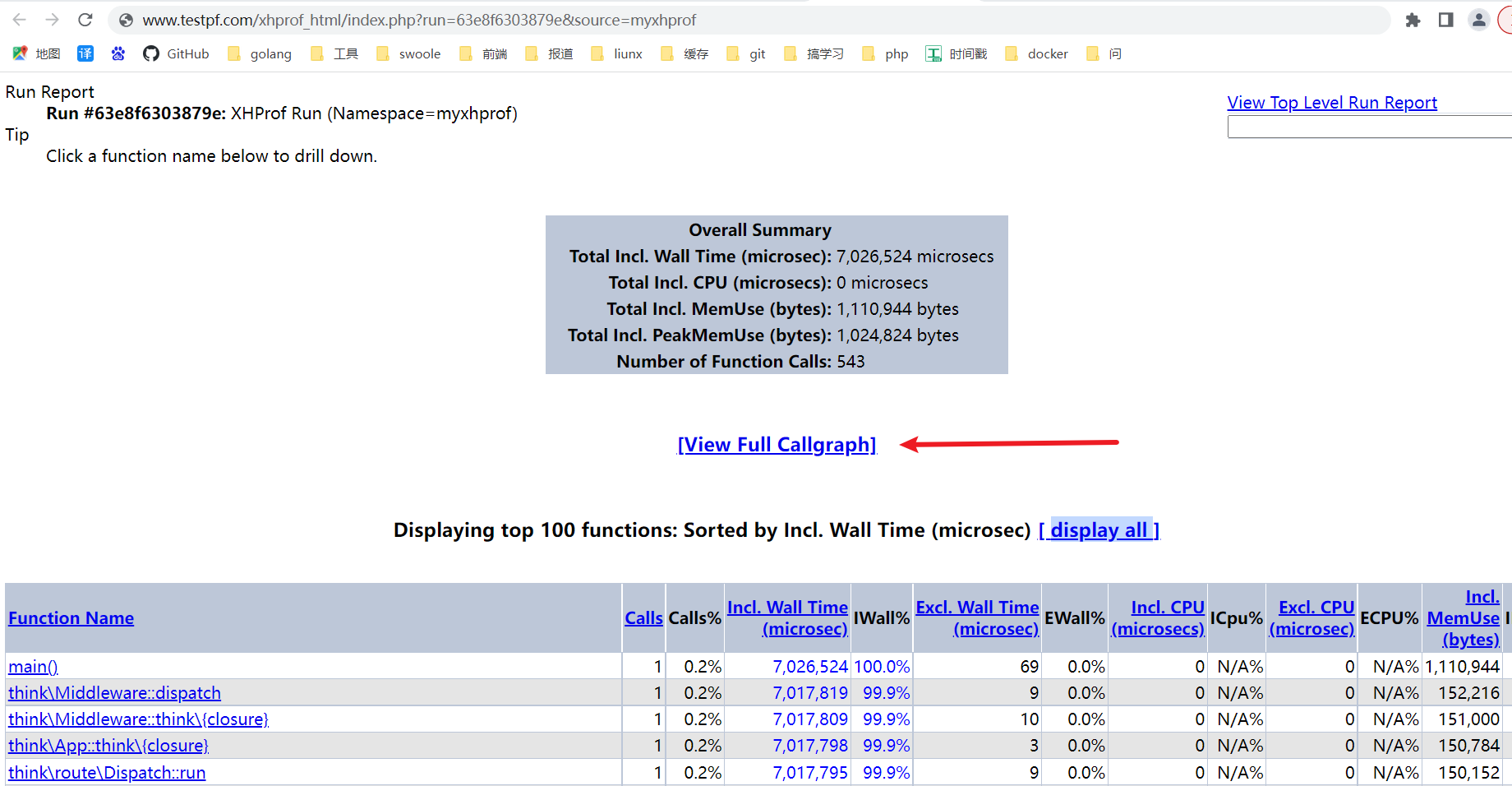Drill down into main() function

point(33,667)
